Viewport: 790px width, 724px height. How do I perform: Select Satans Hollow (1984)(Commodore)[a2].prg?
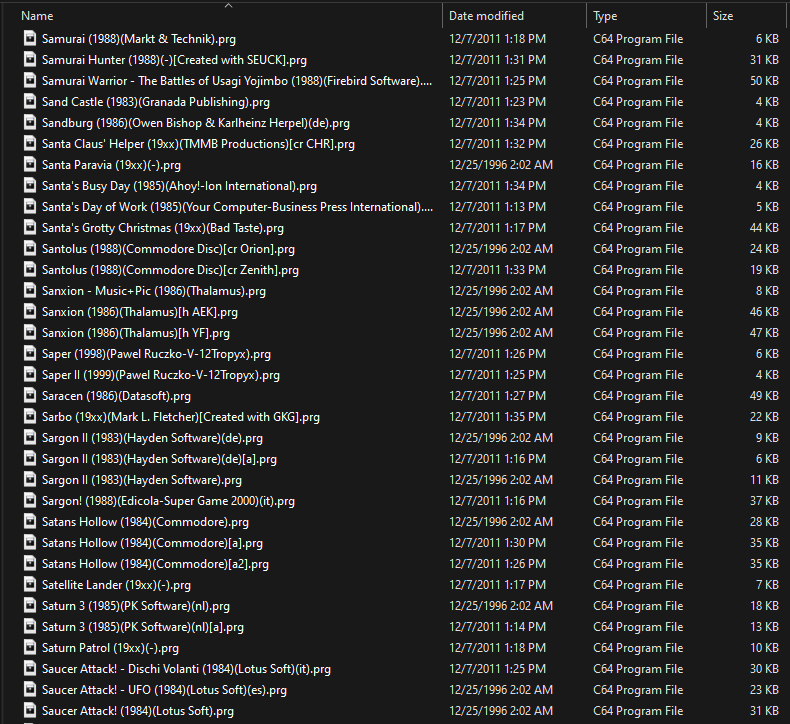click(x=155, y=564)
